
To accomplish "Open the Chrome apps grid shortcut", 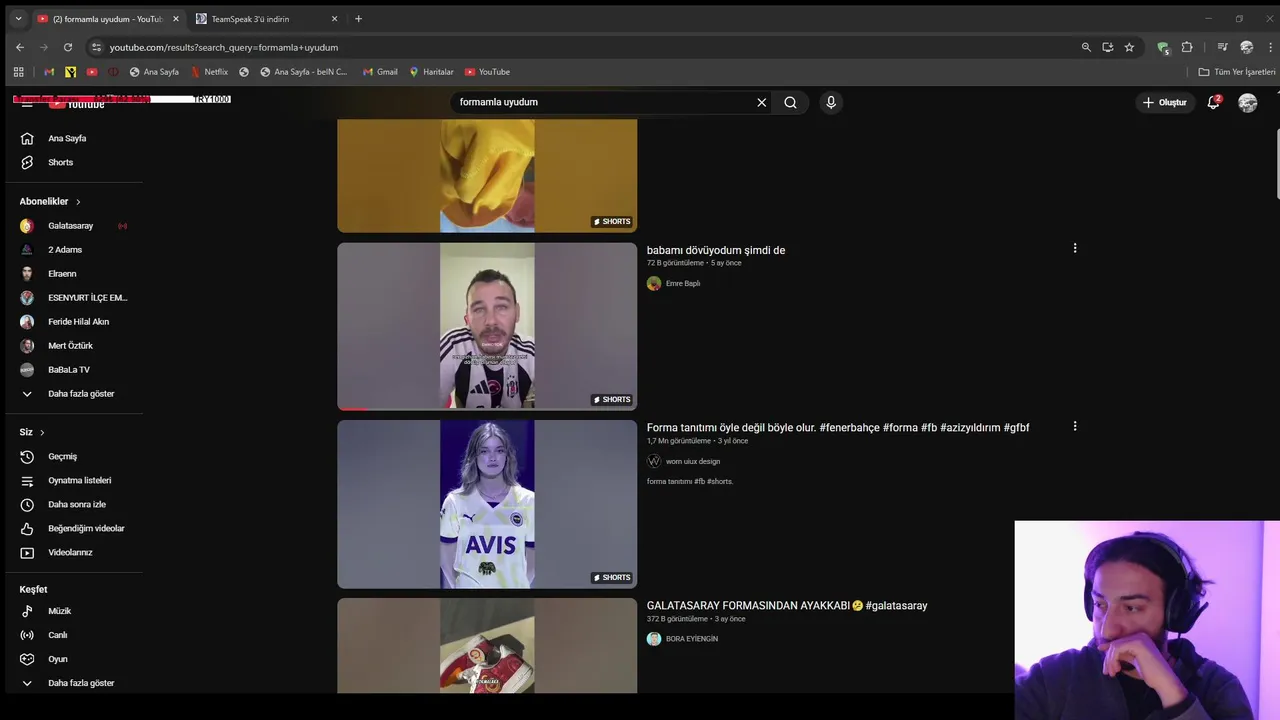I will coord(18,72).
